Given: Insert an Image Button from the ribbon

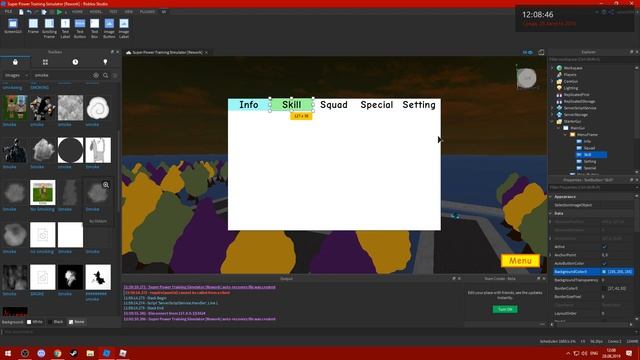Looking at the screenshot, I should [x=109, y=28].
